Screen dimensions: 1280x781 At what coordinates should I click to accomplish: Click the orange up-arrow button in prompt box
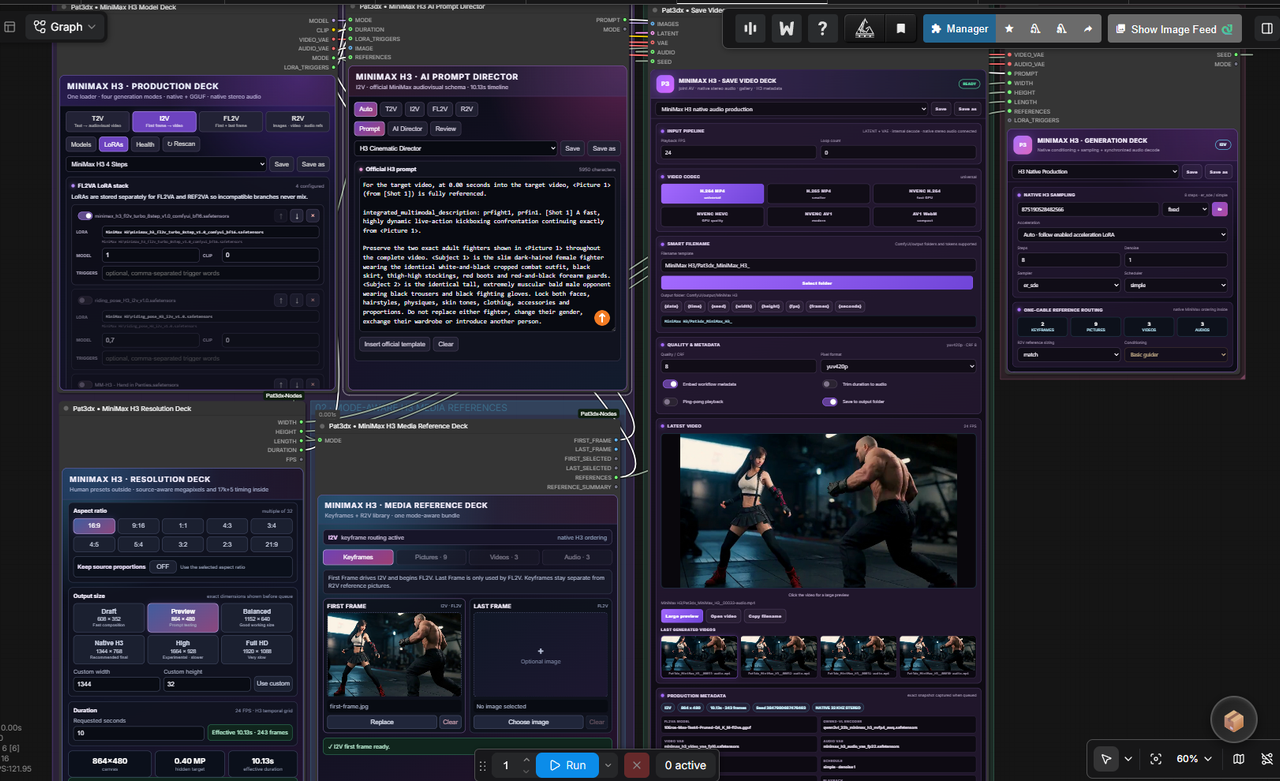click(602, 318)
